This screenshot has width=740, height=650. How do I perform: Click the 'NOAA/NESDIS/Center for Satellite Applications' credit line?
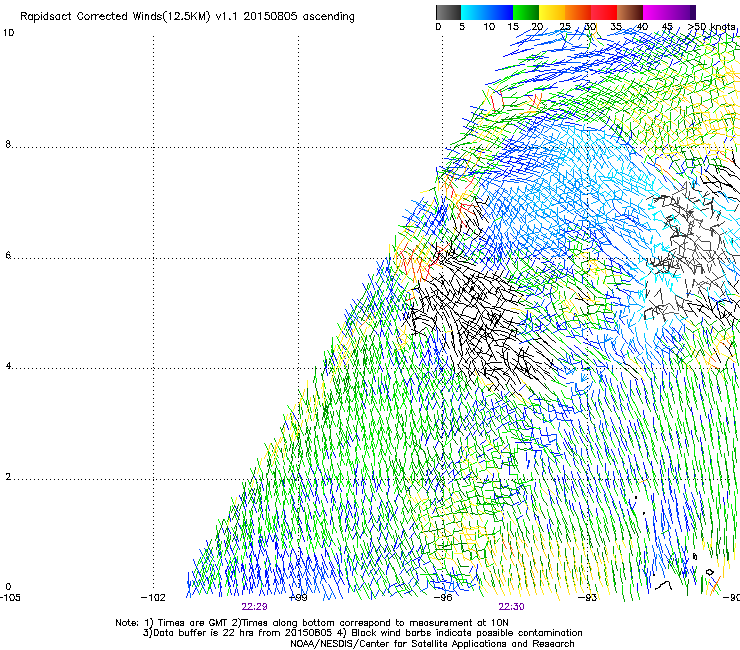432,644
